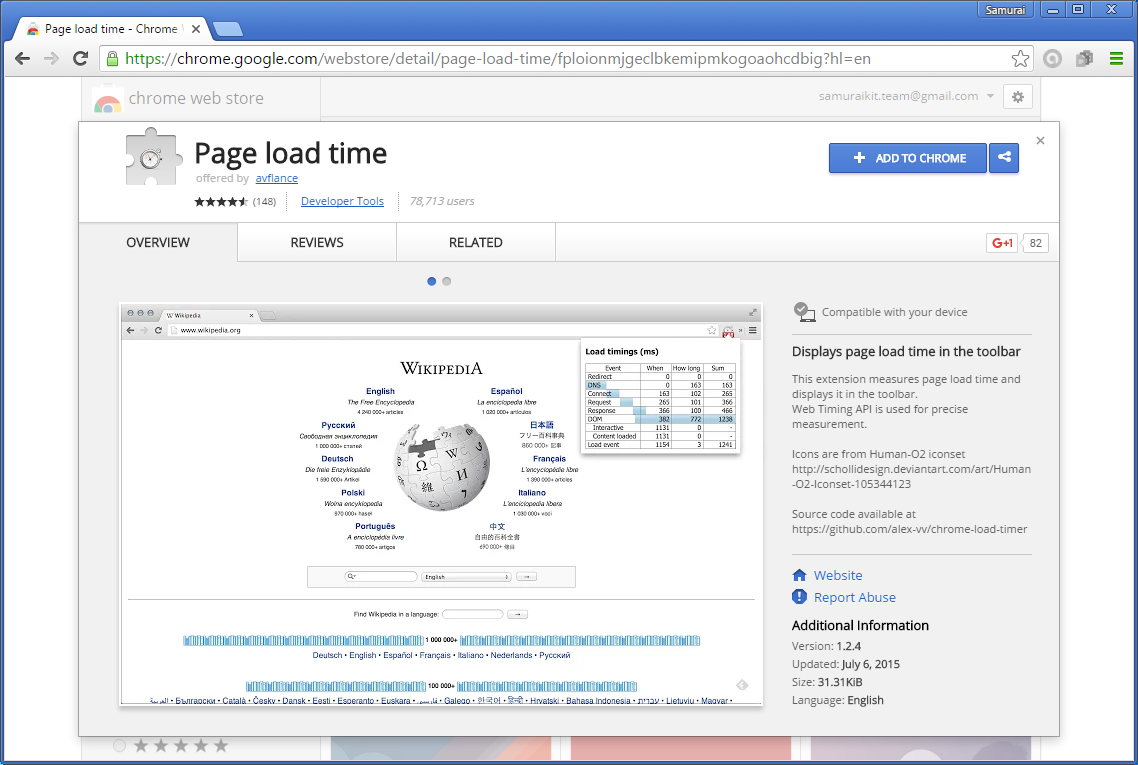The height and width of the screenshot is (765, 1138).
Task: Click the five-star rating
Action: [x=221, y=202]
